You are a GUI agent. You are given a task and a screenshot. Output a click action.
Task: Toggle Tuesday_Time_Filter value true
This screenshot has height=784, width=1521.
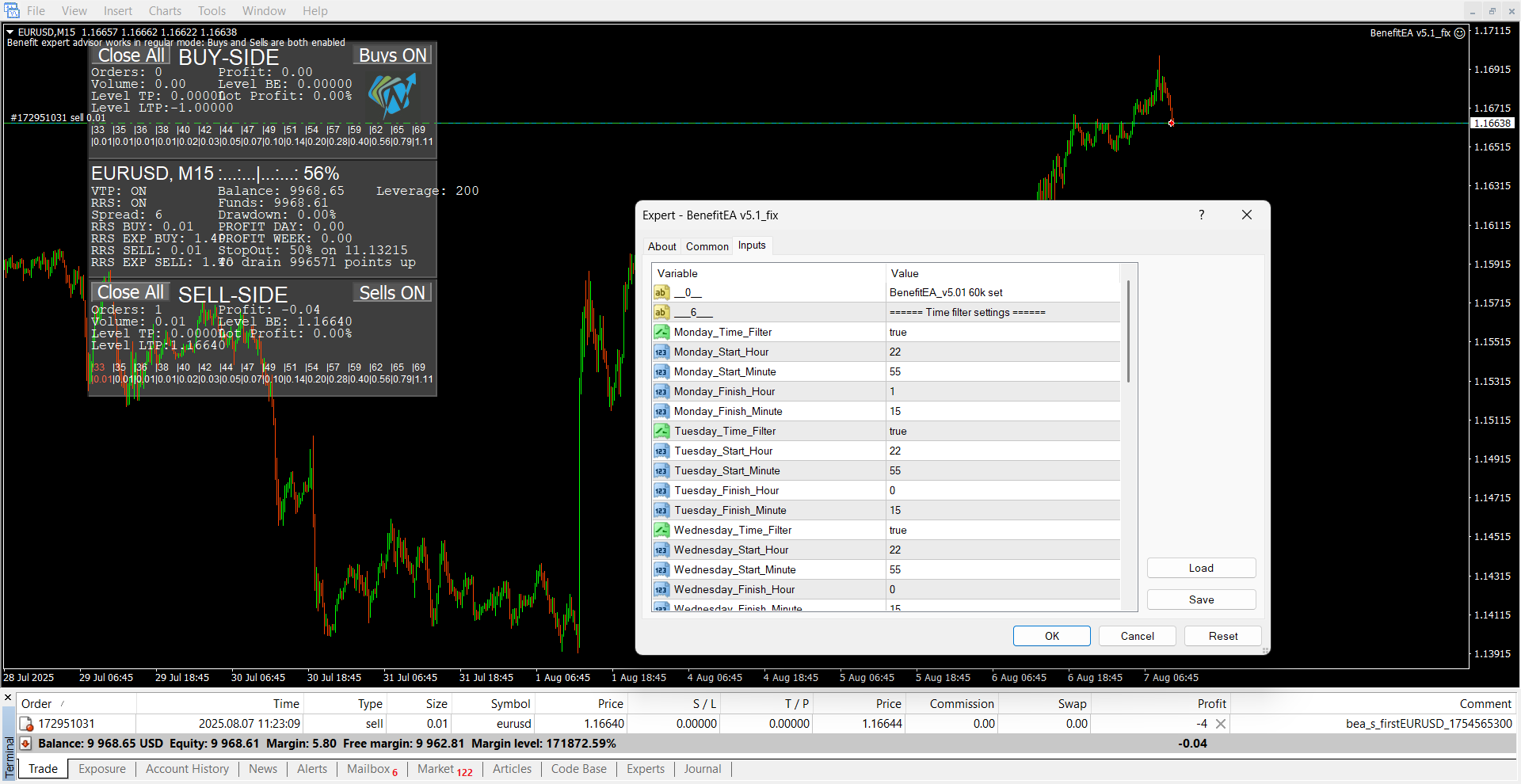1002,431
